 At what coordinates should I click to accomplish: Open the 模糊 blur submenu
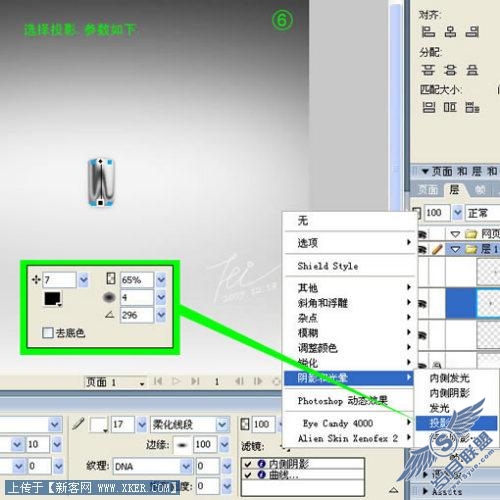coord(349,333)
